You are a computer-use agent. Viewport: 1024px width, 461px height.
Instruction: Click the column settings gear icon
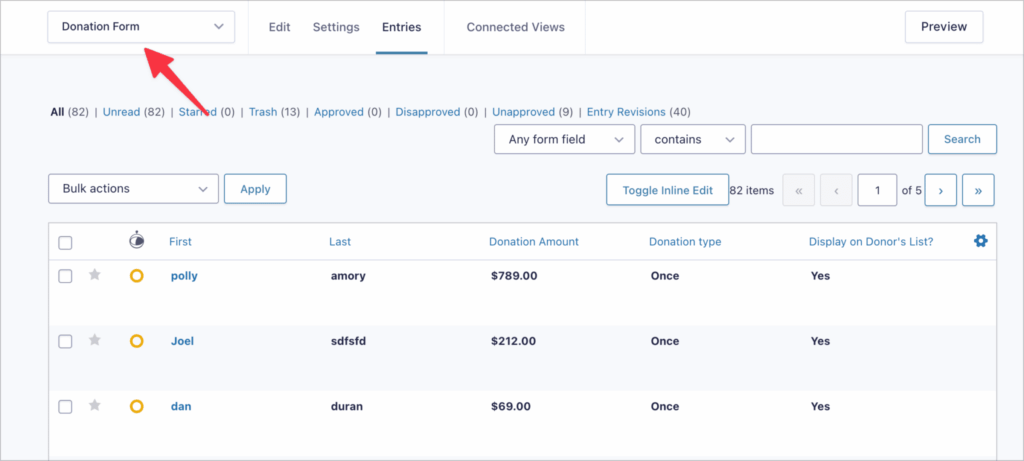(980, 241)
